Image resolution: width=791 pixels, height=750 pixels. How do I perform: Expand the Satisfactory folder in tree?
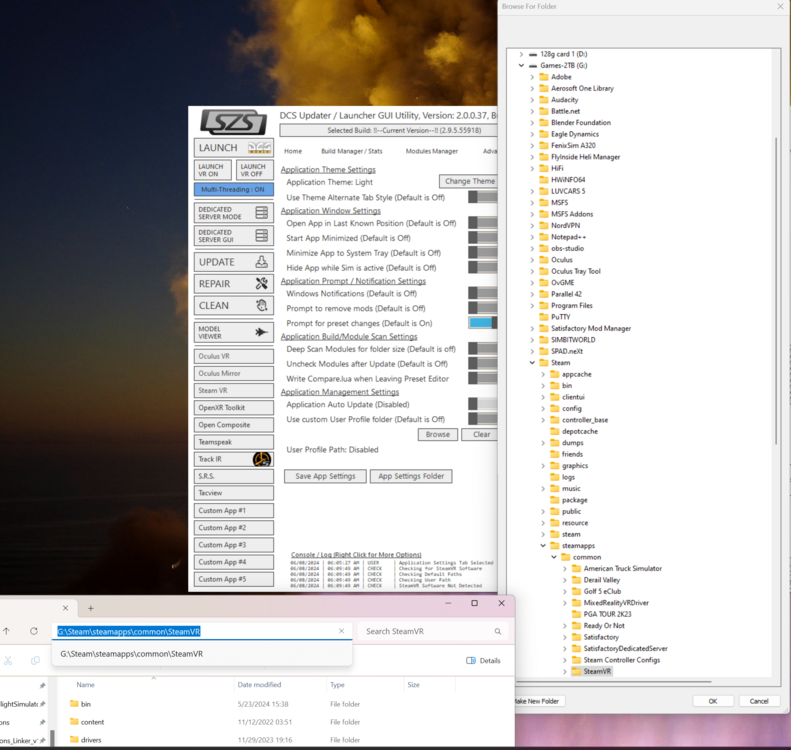point(565,637)
